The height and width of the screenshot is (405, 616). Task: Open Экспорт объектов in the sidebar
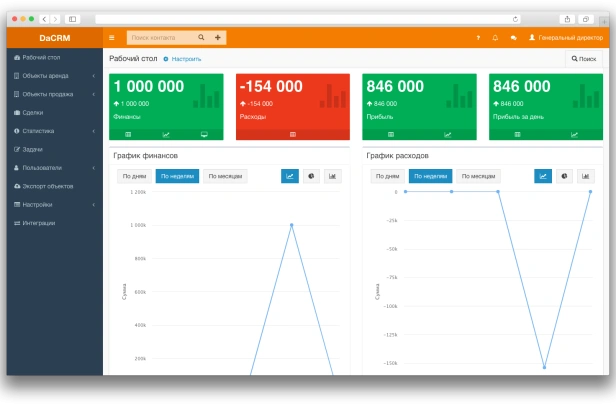[x=47, y=186]
